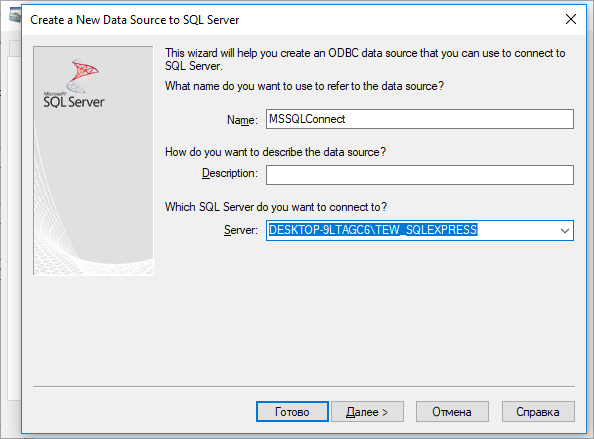Click the "How do you want to describe" text
This screenshot has width=594, height=439.
point(275,152)
